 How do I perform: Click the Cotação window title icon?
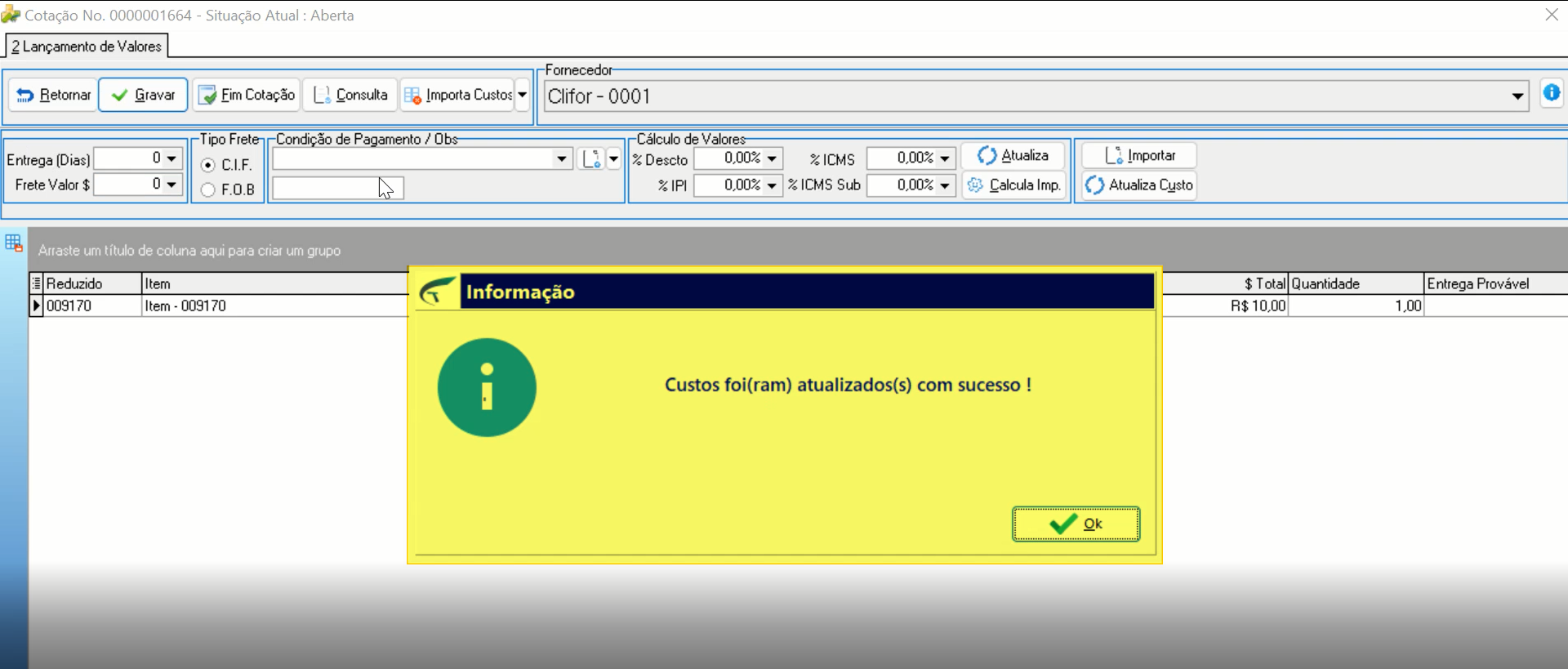[x=11, y=15]
